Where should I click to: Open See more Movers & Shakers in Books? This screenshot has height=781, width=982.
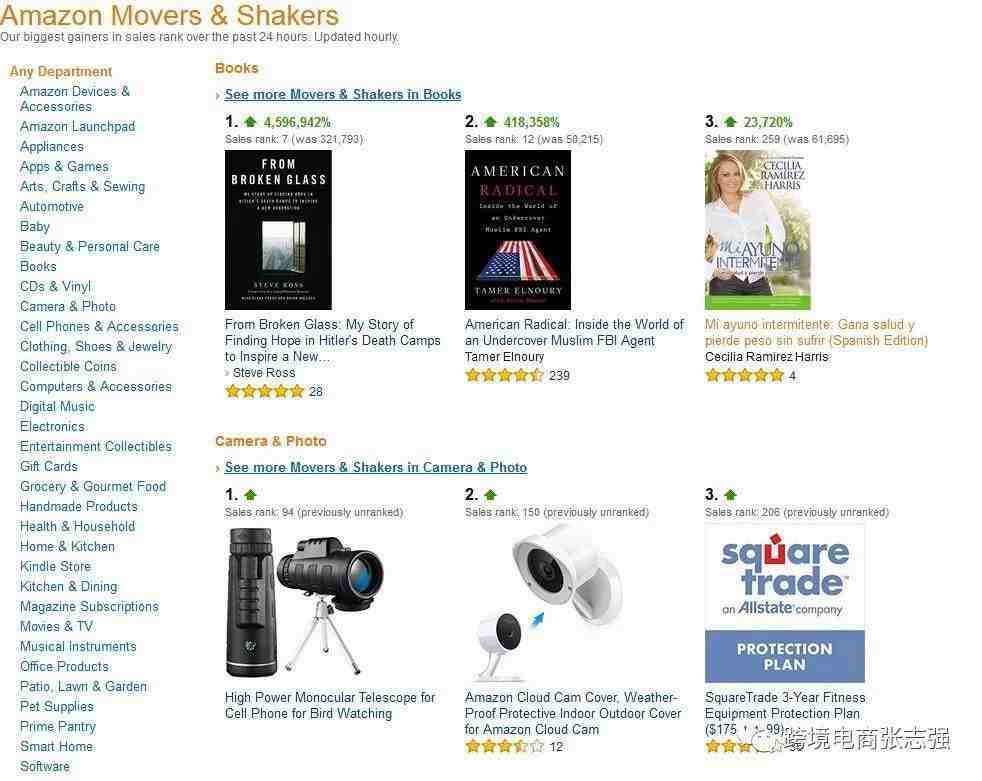[x=343, y=95]
